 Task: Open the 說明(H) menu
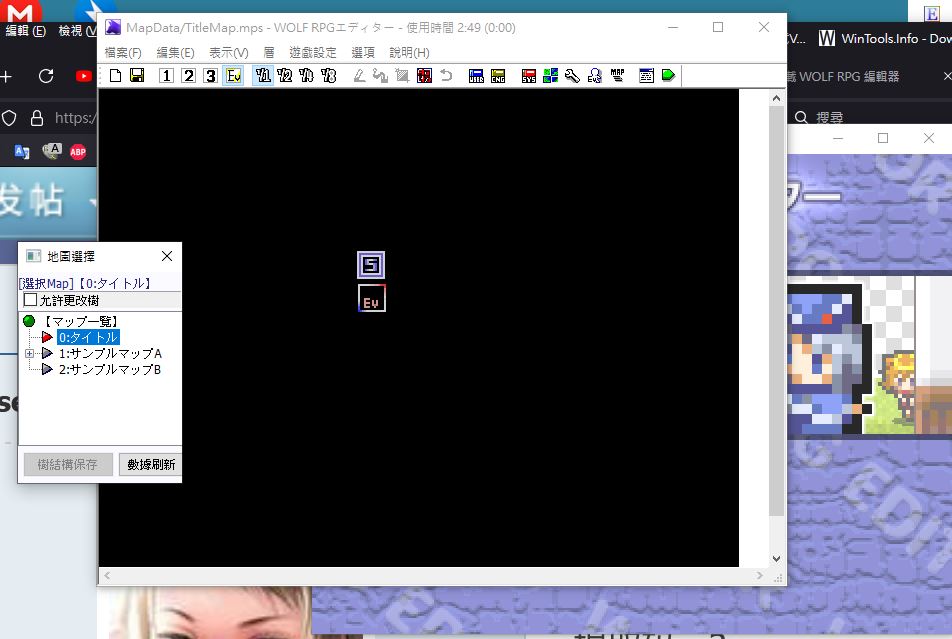409,53
